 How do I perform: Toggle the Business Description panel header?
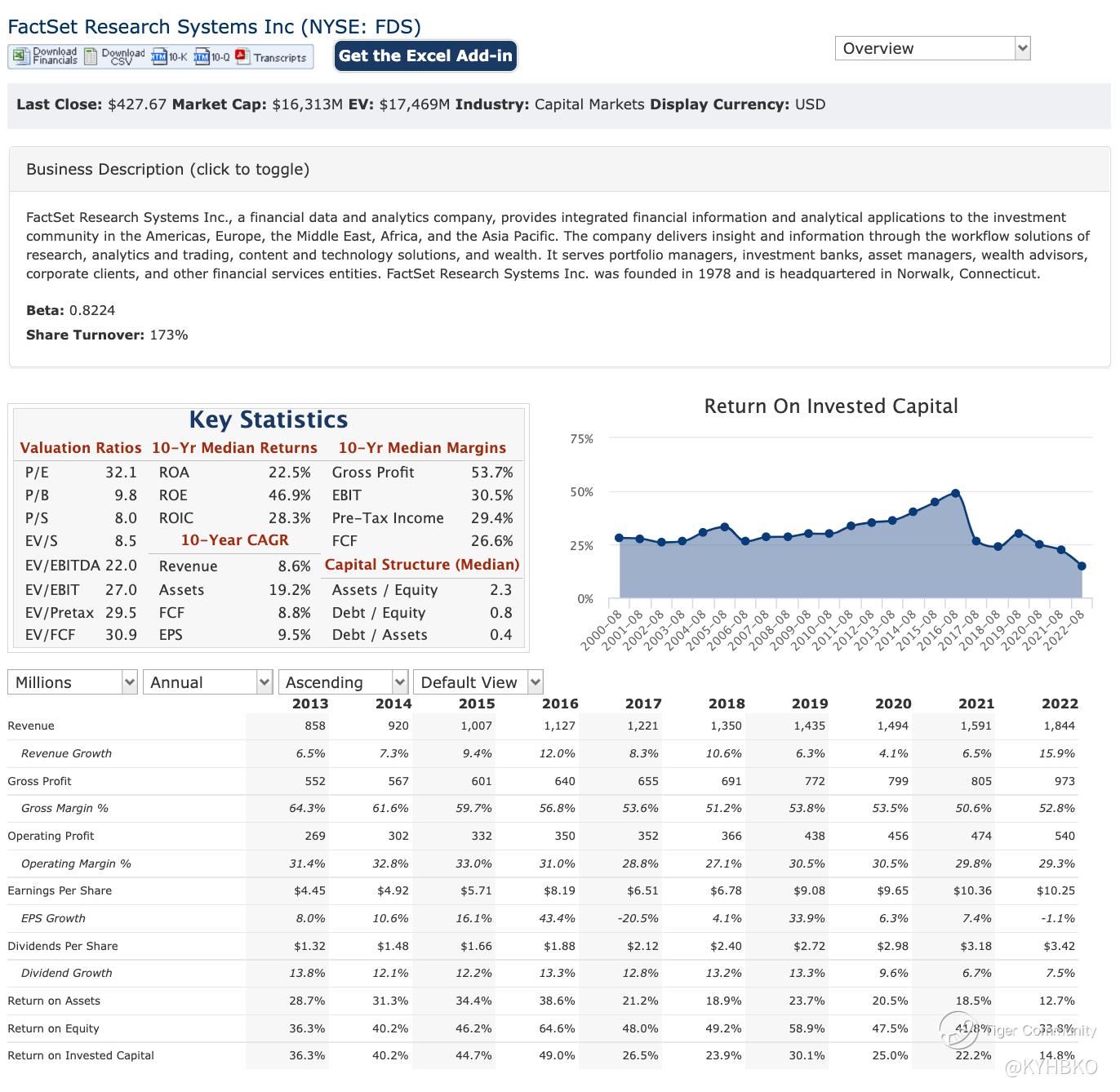(x=167, y=170)
